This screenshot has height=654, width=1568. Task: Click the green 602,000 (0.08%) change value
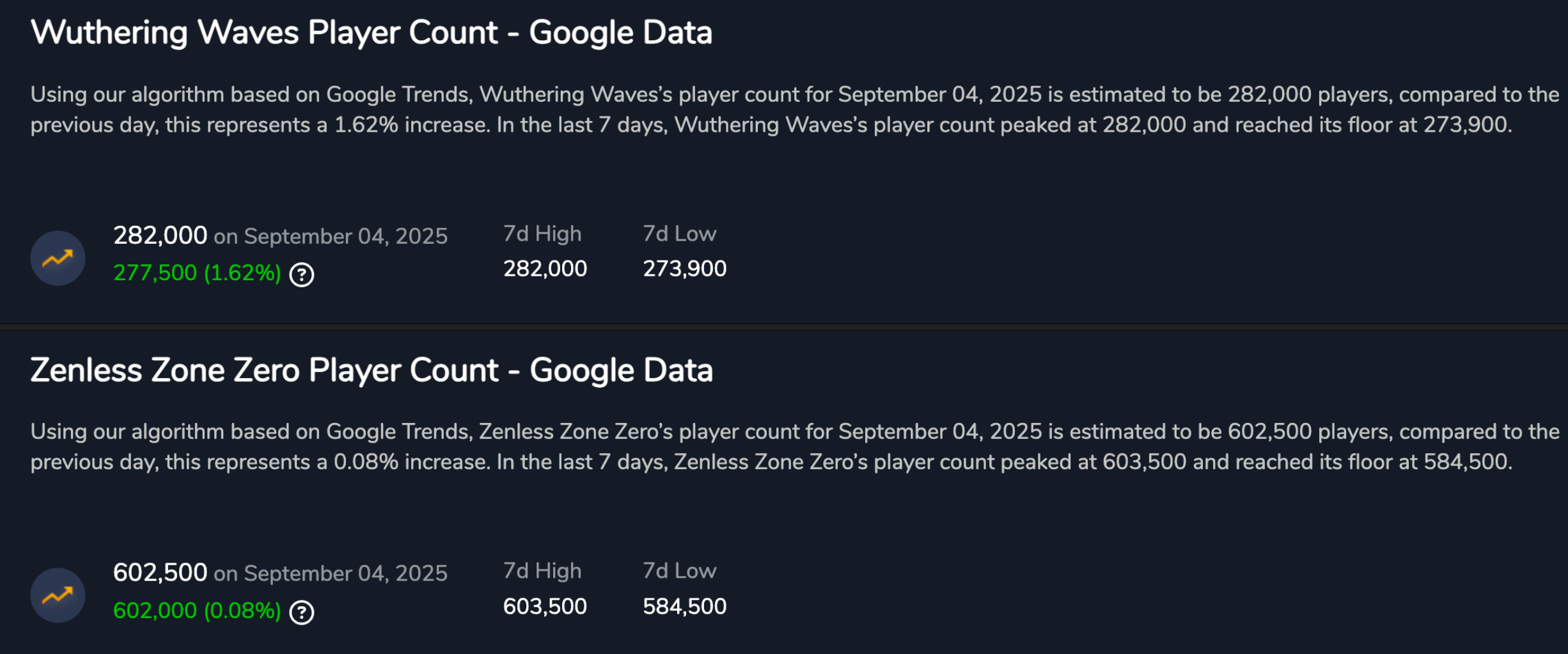(197, 611)
